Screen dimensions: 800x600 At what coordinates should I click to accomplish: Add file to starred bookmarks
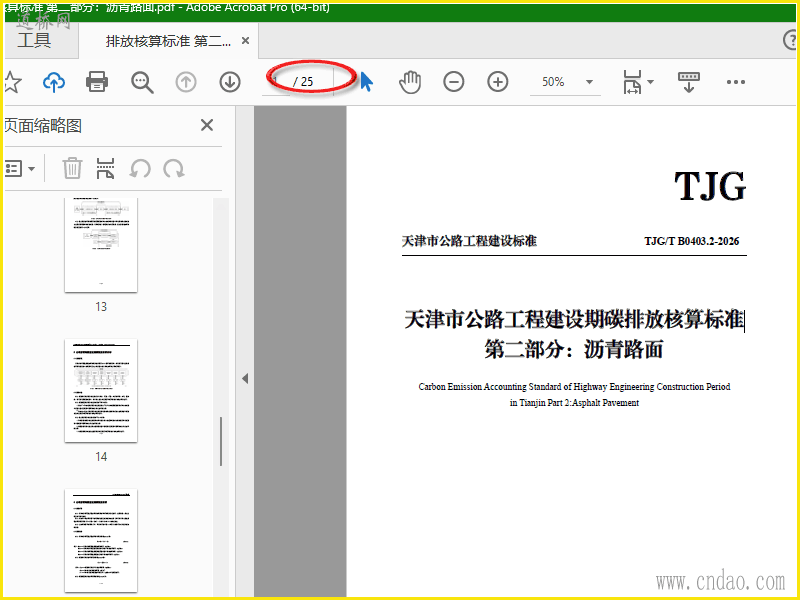point(12,82)
